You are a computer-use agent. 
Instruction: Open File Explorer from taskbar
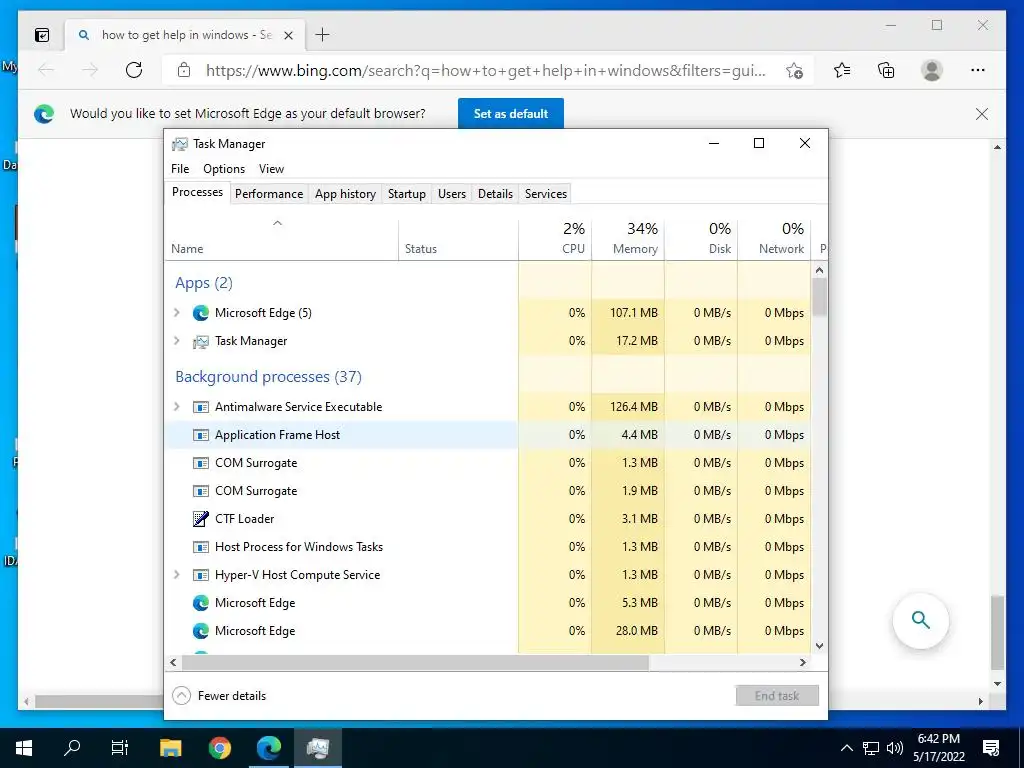171,748
